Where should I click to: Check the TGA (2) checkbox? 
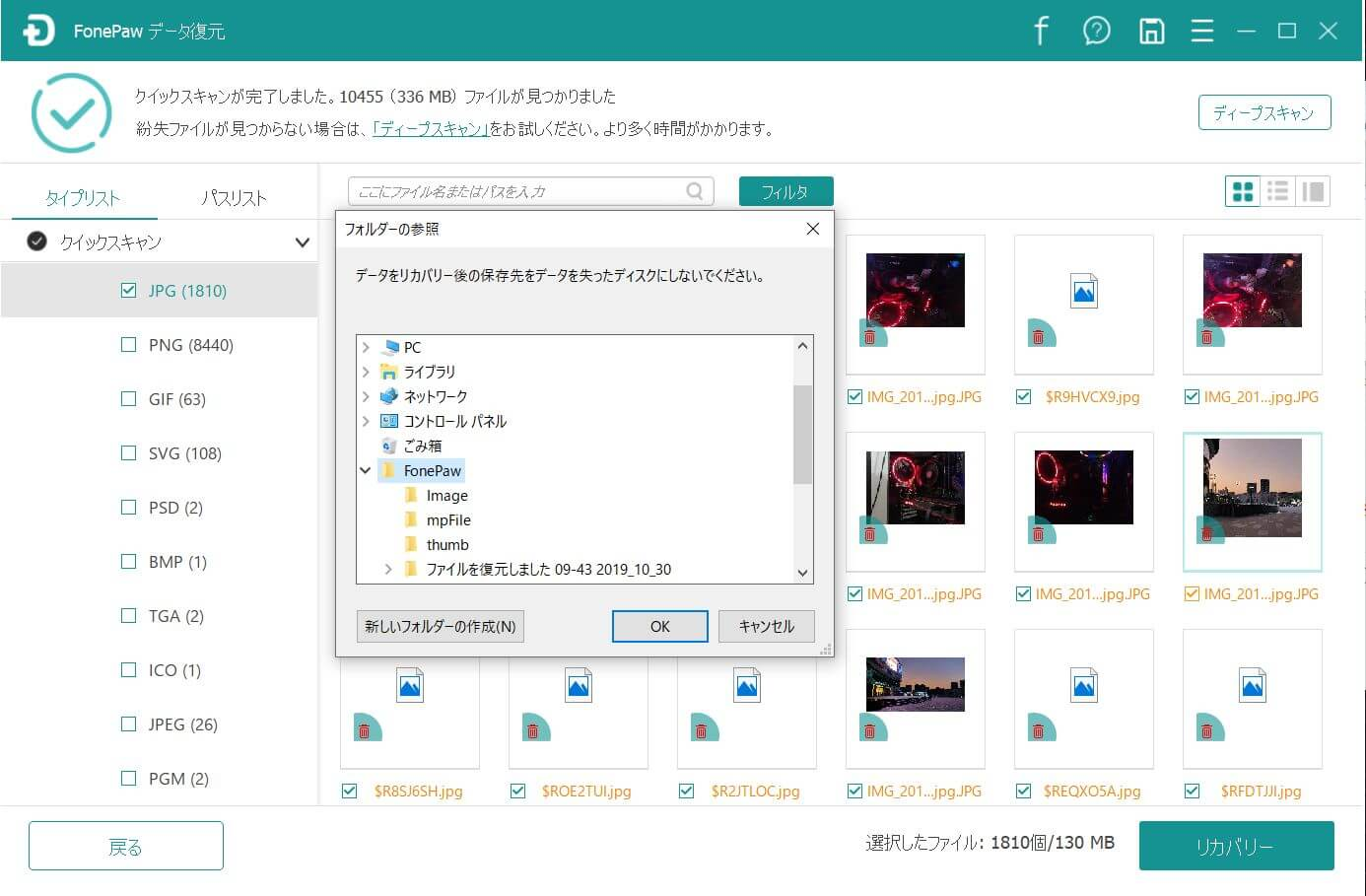coord(128,615)
